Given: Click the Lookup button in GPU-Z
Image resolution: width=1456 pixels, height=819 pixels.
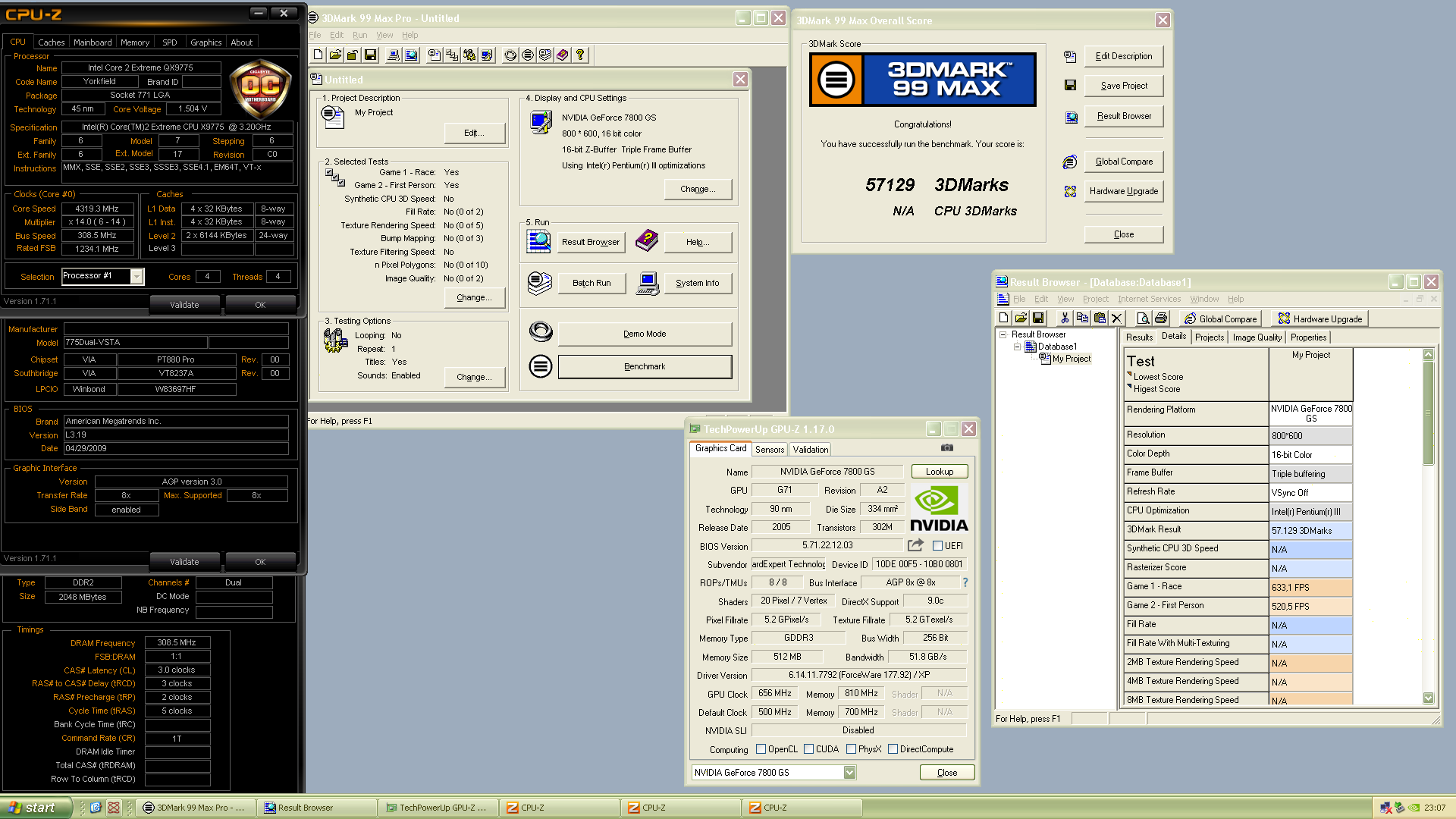Looking at the screenshot, I should (939, 472).
